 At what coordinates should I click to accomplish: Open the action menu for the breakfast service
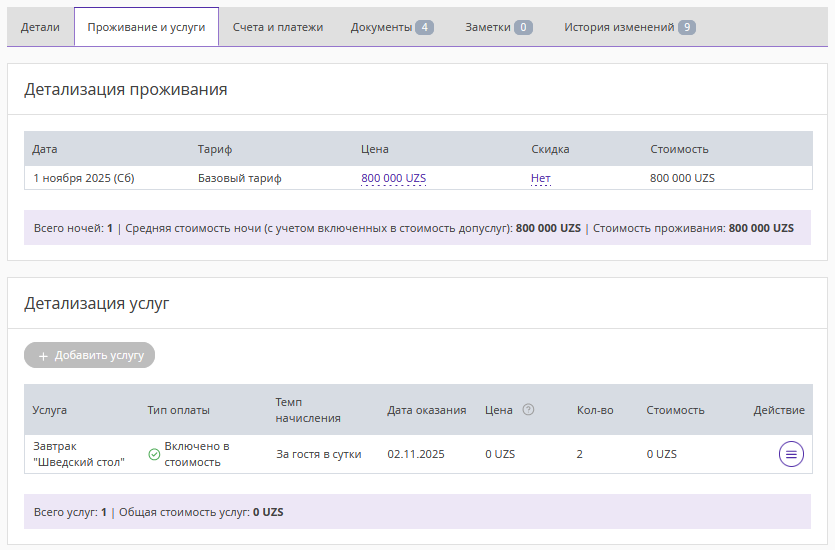(791, 454)
